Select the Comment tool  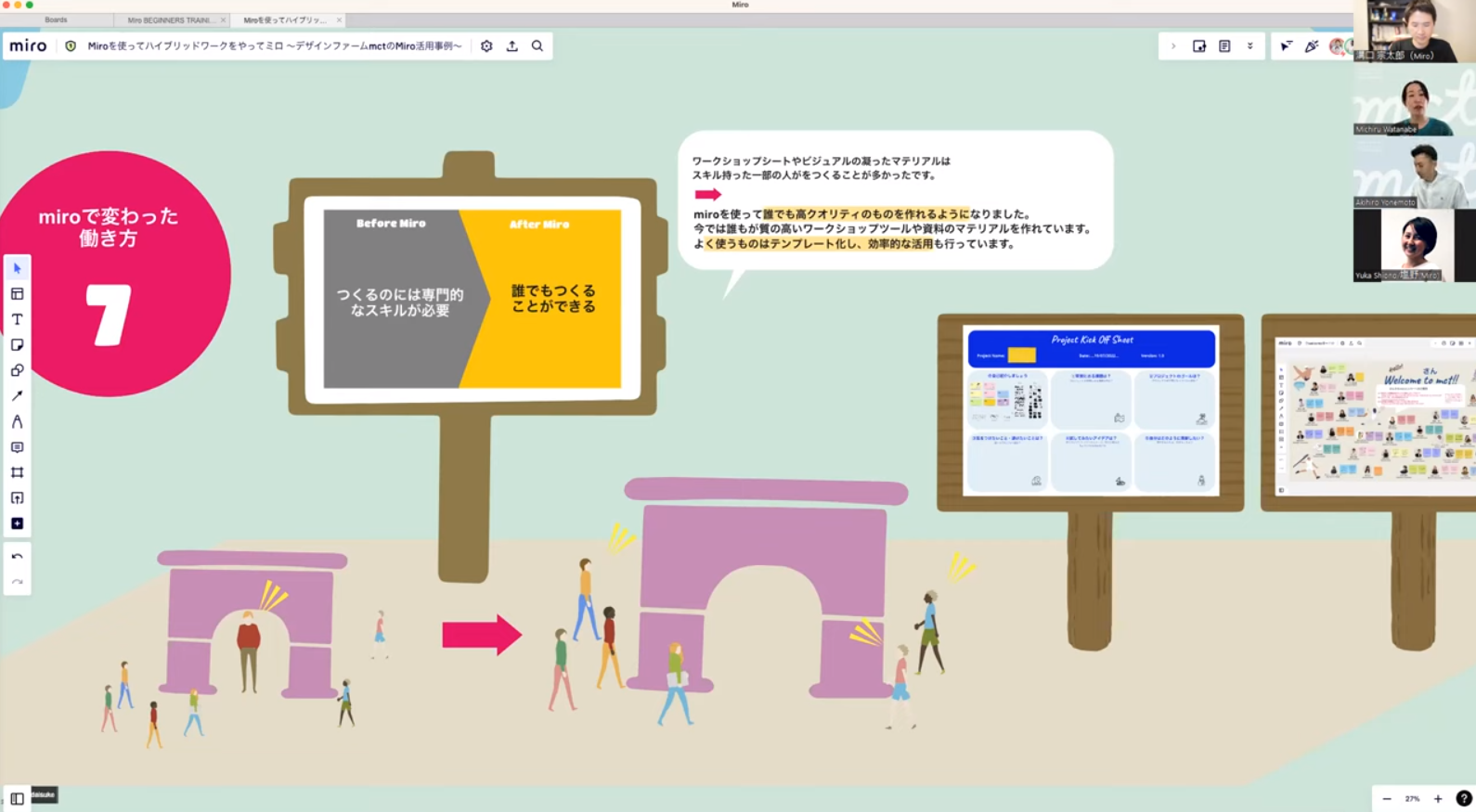click(17, 447)
